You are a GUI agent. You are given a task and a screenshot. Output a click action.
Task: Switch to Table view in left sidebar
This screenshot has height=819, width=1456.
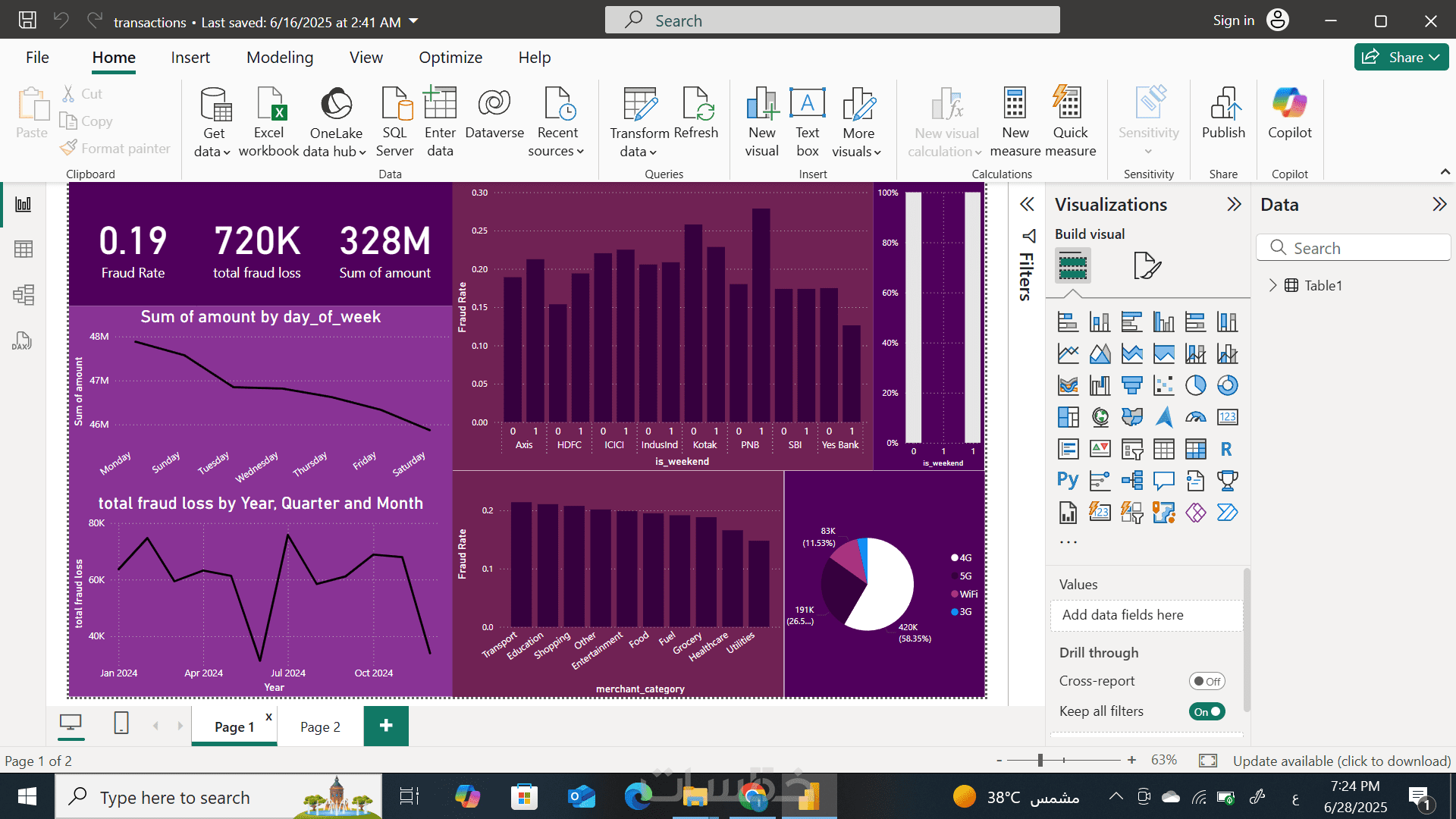(x=24, y=249)
